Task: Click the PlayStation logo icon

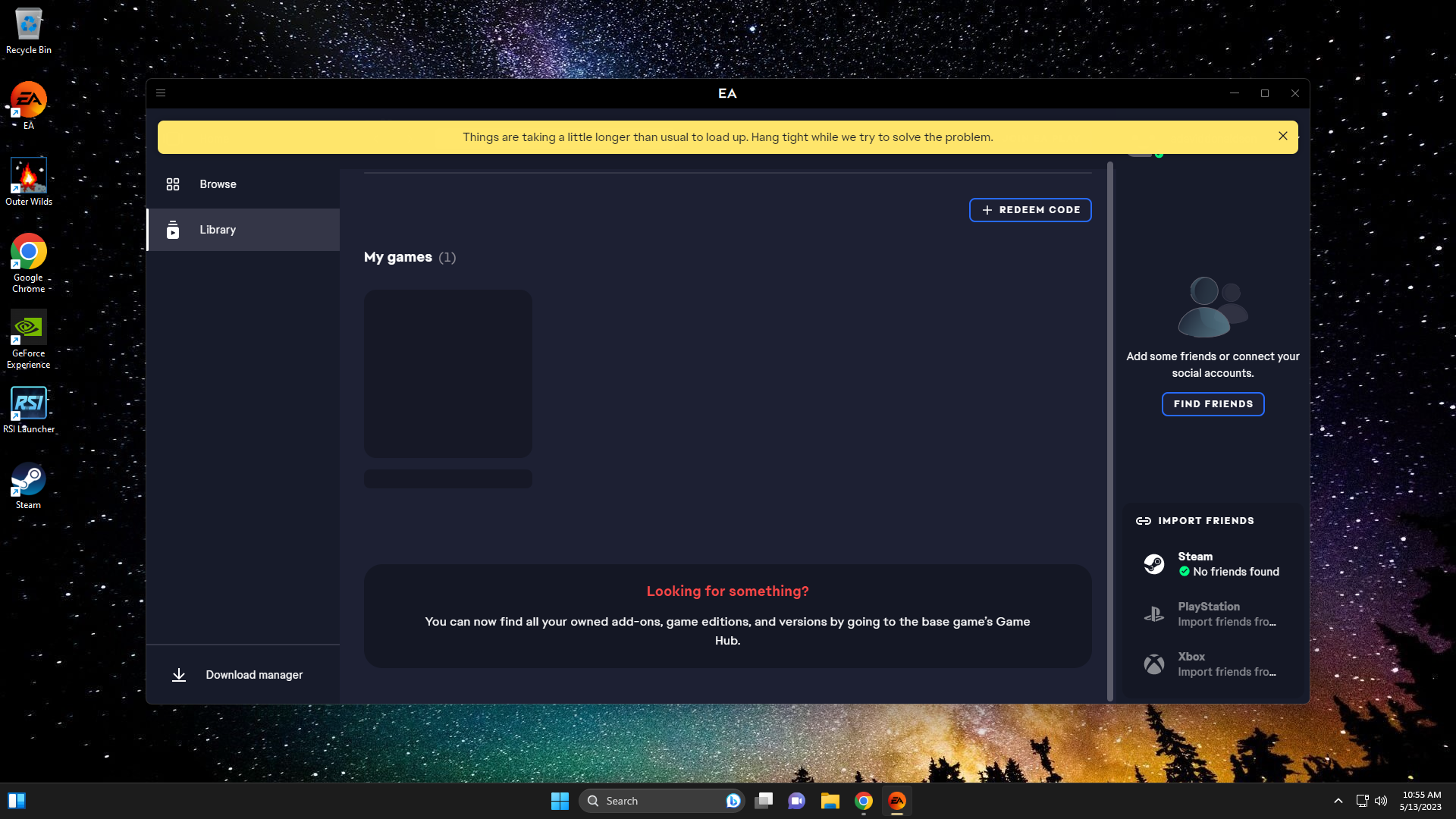Action: coord(1153,614)
